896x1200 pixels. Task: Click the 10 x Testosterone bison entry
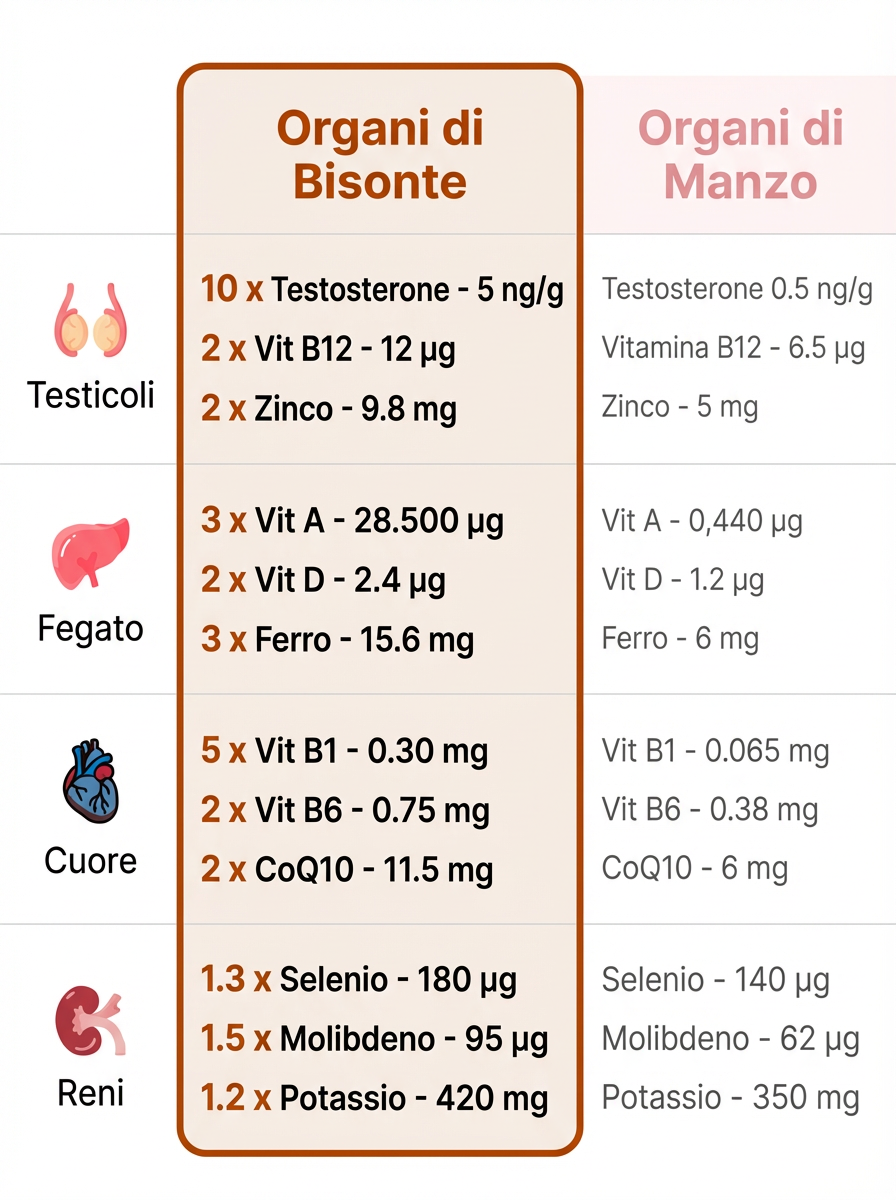point(382,290)
